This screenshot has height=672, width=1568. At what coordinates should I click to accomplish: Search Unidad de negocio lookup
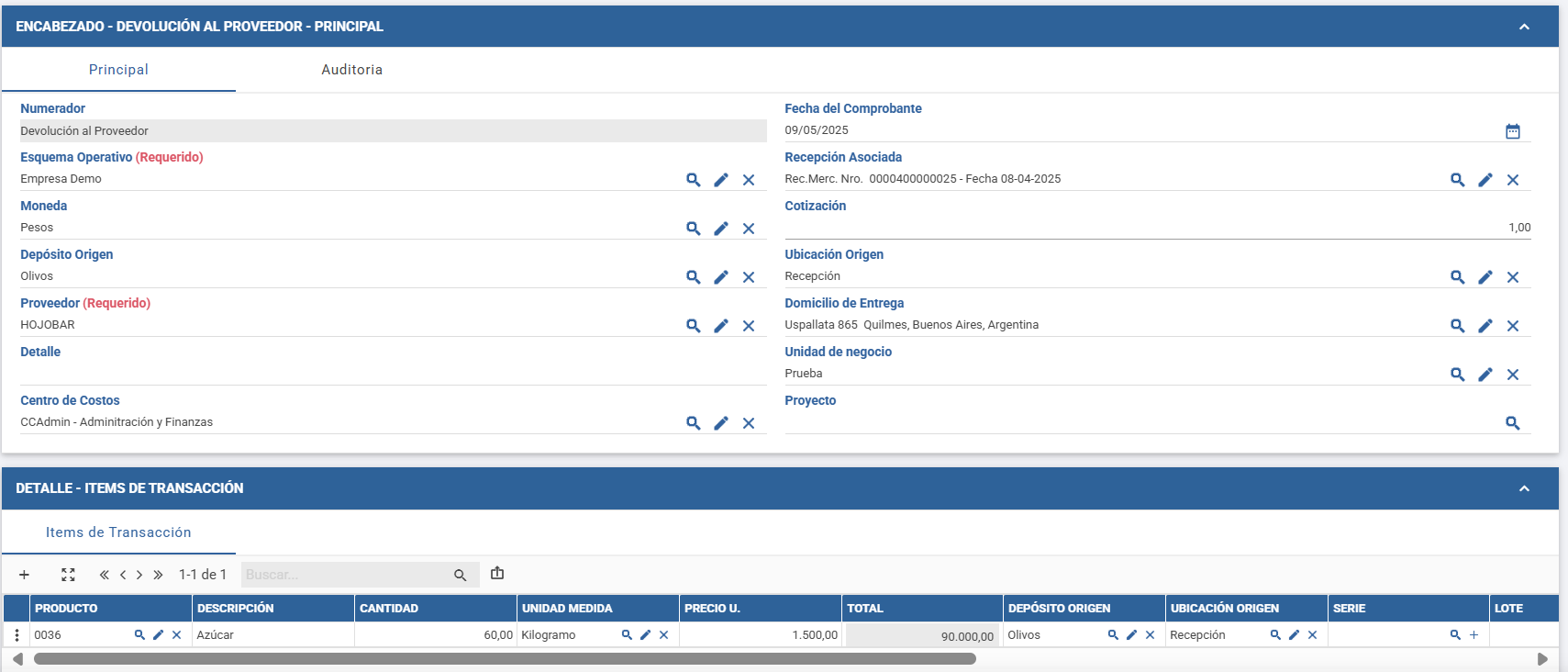point(1458,375)
